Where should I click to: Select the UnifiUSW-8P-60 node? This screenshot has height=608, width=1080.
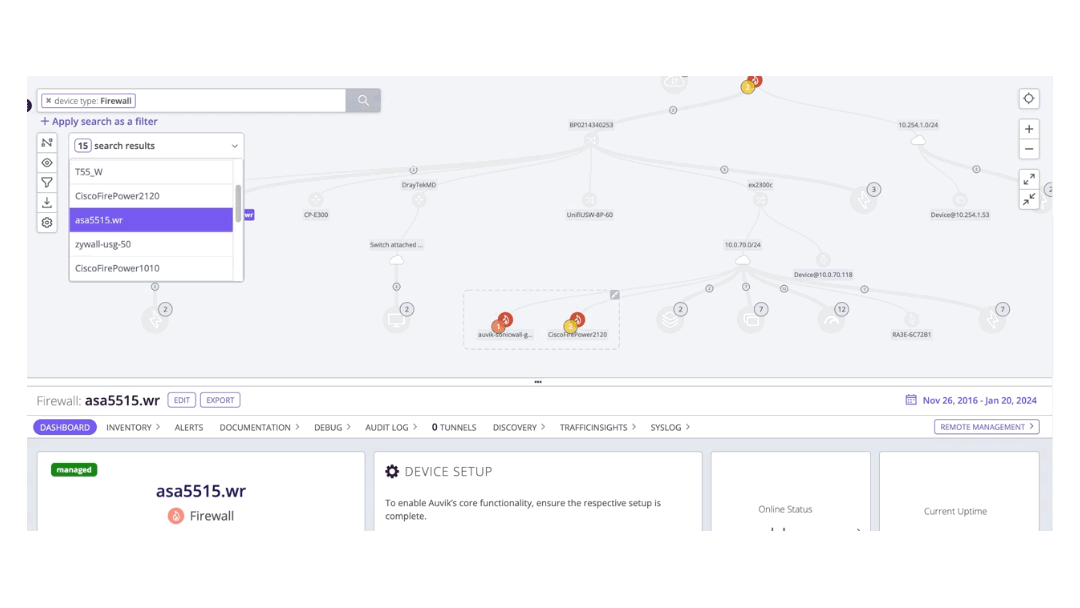(x=590, y=200)
